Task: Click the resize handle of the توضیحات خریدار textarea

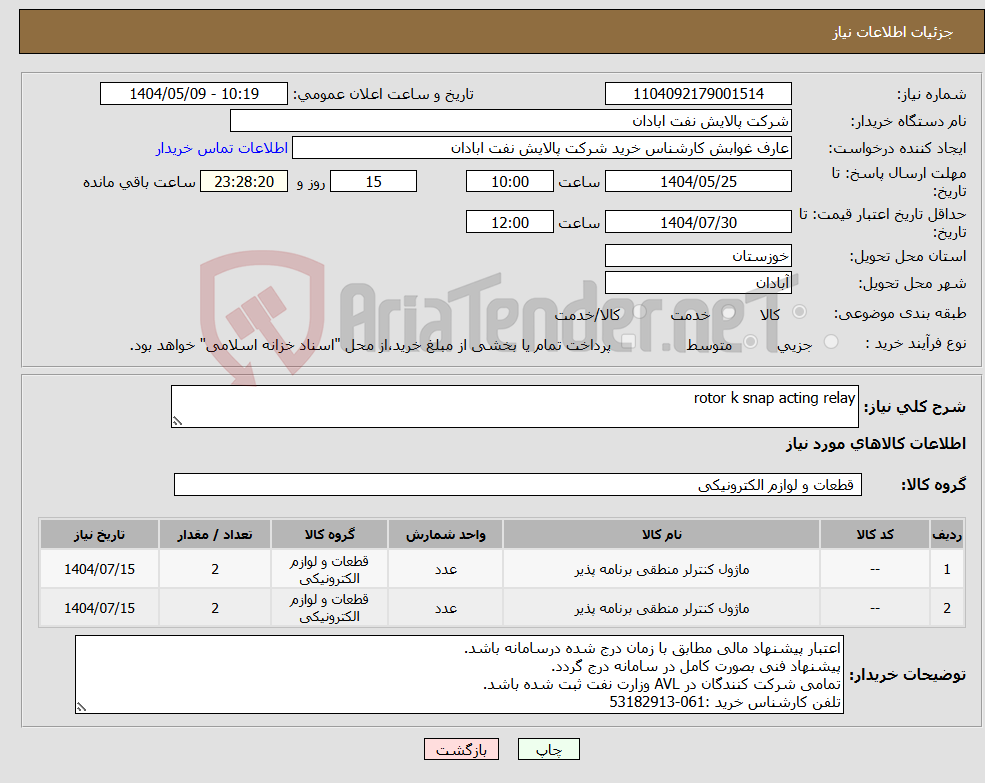Action: [x=84, y=706]
